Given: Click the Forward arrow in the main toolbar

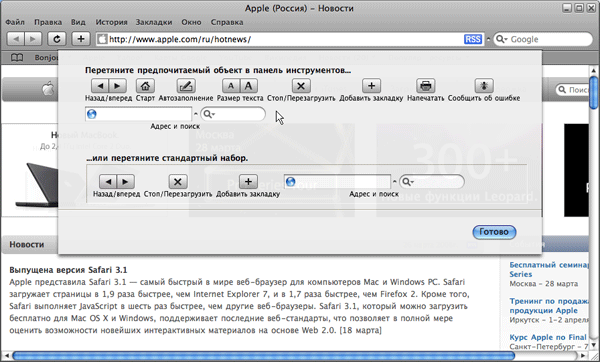Looking at the screenshot, I should 33,39.
